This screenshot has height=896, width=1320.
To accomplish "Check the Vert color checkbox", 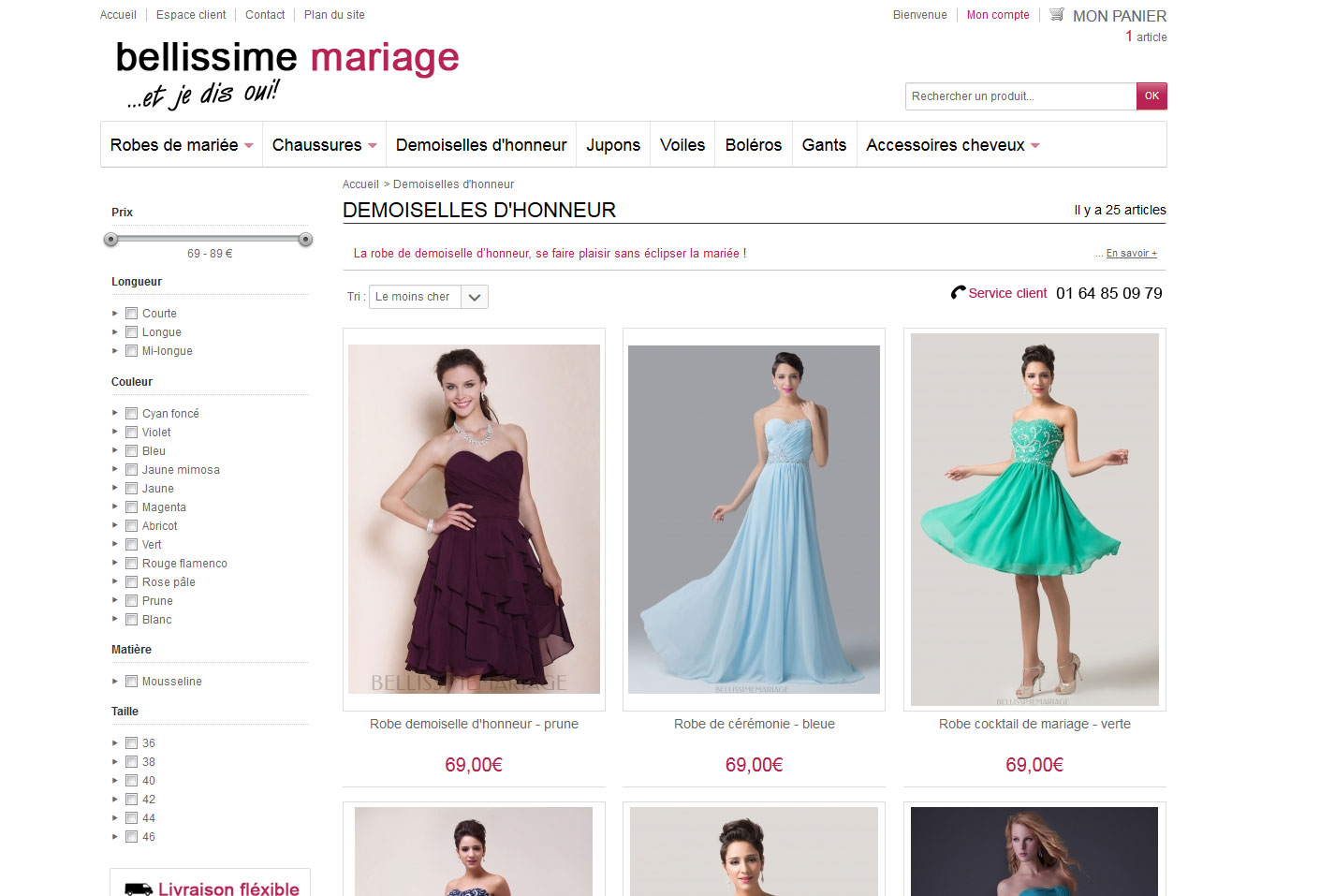I will point(132,545).
